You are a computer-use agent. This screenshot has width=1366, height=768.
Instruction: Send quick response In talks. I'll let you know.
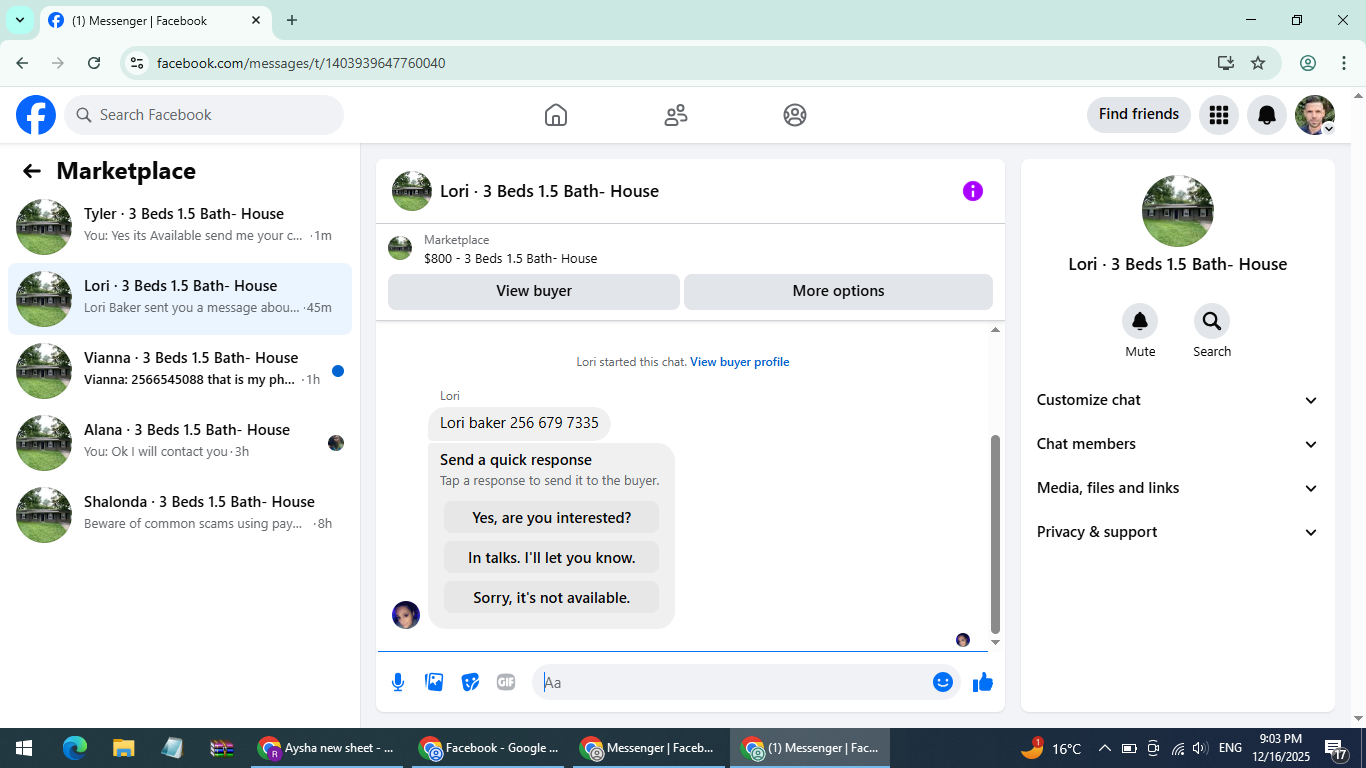pos(551,558)
